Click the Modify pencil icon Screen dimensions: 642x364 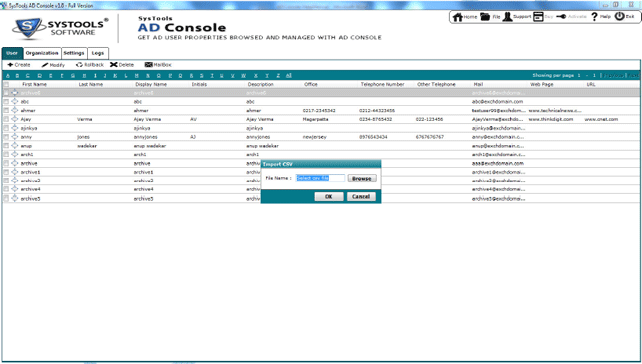[x=45, y=65]
